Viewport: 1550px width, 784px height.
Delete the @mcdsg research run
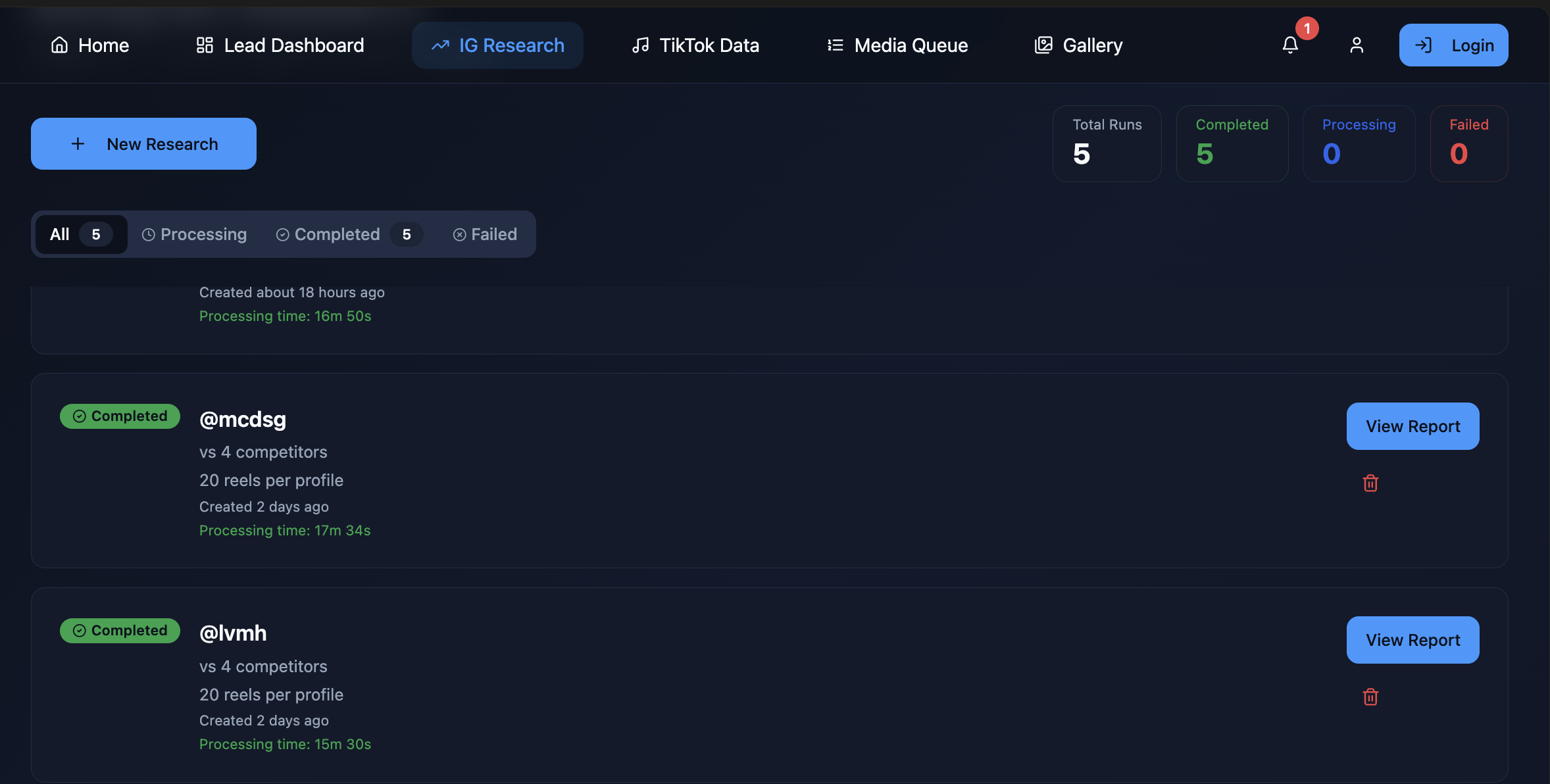(x=1370, y=483)
